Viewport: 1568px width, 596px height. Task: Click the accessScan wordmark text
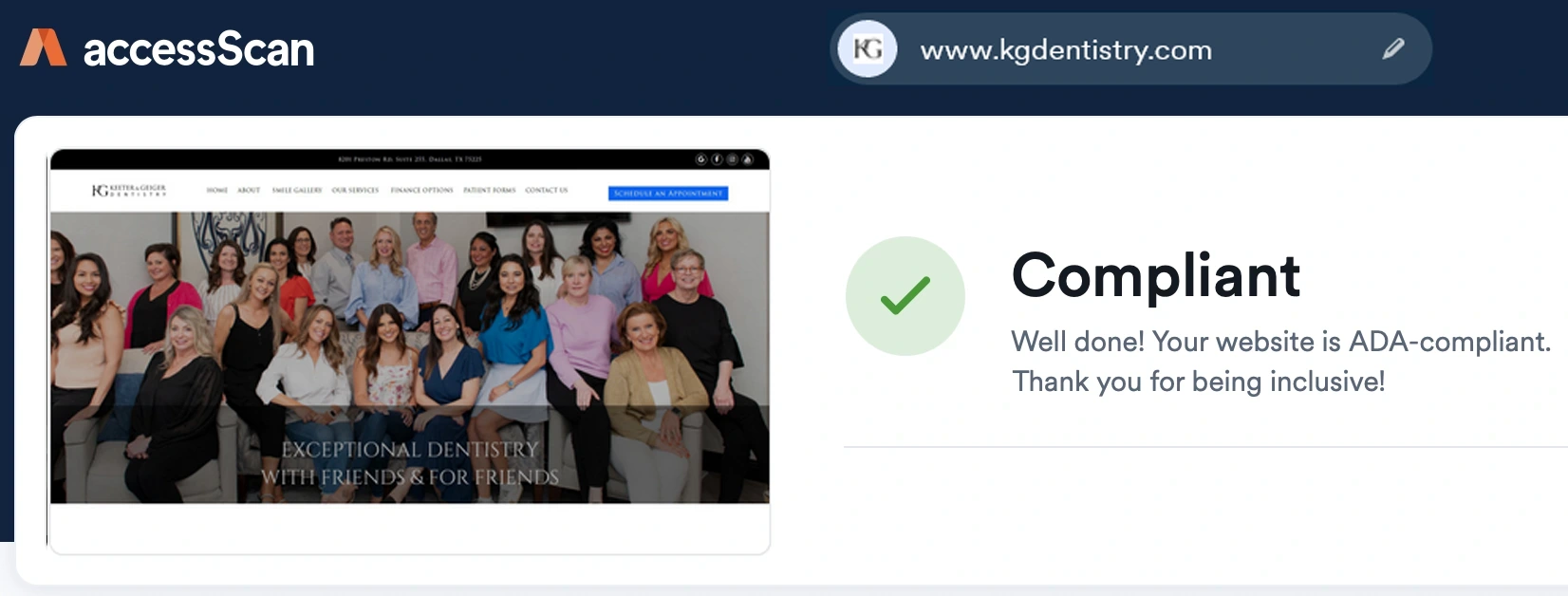(x=198, y=49)
